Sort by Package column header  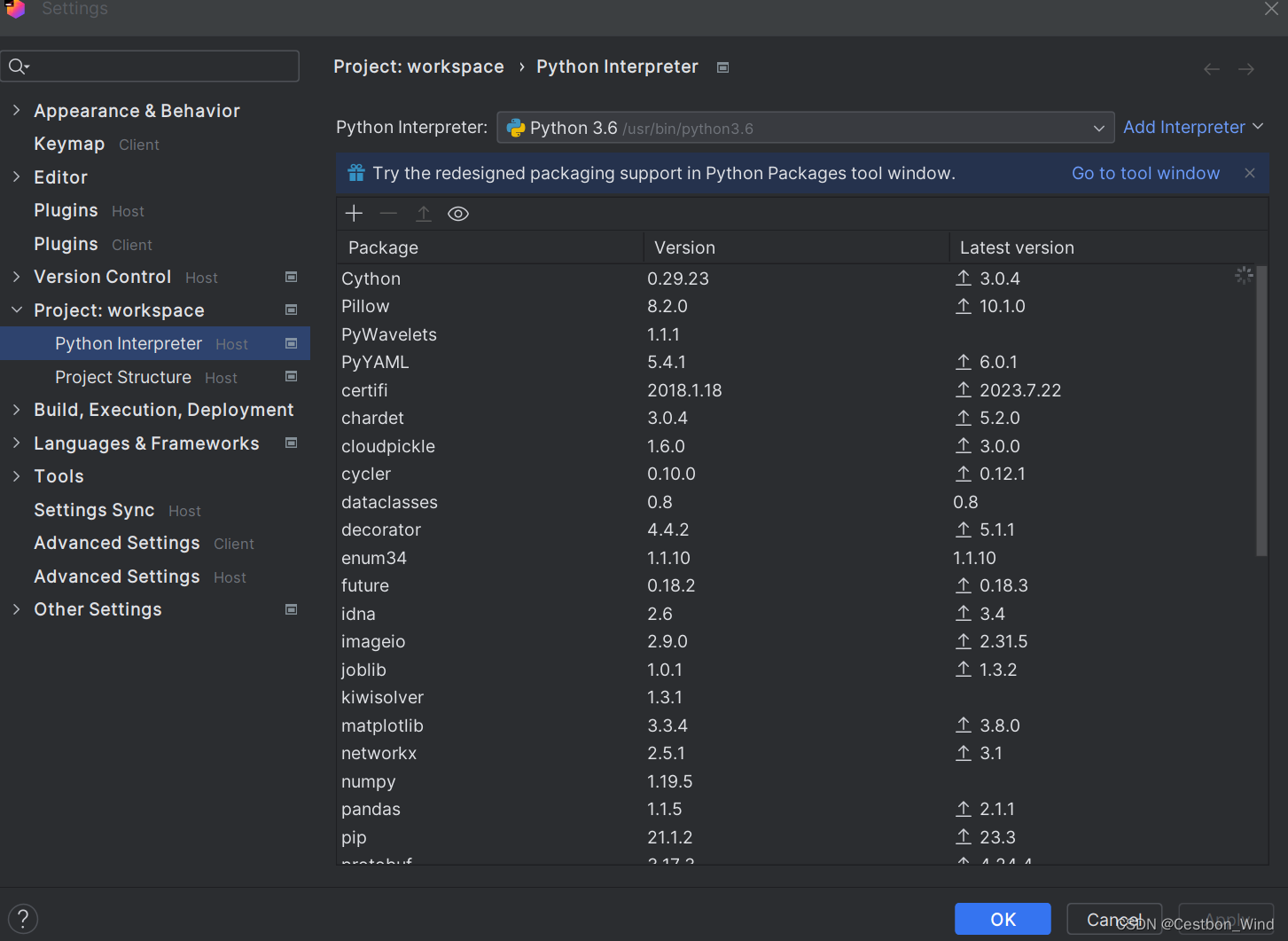490,247
